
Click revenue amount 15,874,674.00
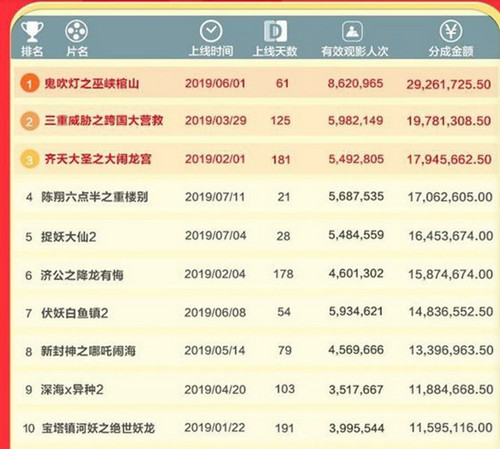[451, 274]
